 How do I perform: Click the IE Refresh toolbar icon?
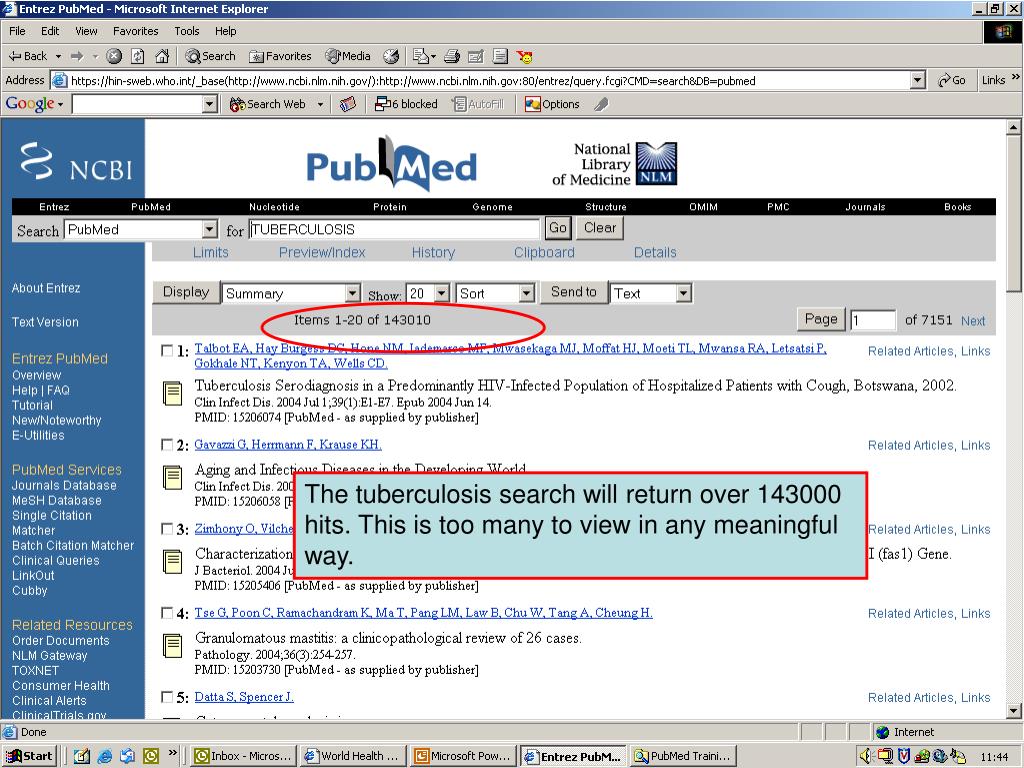click(138, 56)
